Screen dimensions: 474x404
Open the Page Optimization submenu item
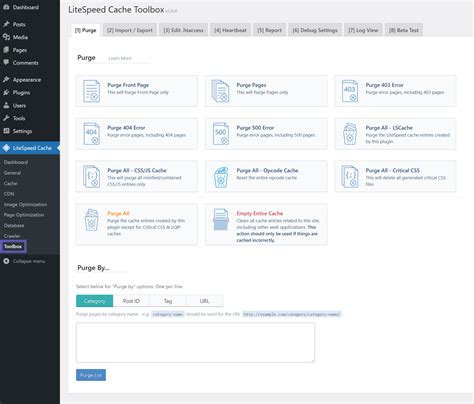click(x=24, y=215)
